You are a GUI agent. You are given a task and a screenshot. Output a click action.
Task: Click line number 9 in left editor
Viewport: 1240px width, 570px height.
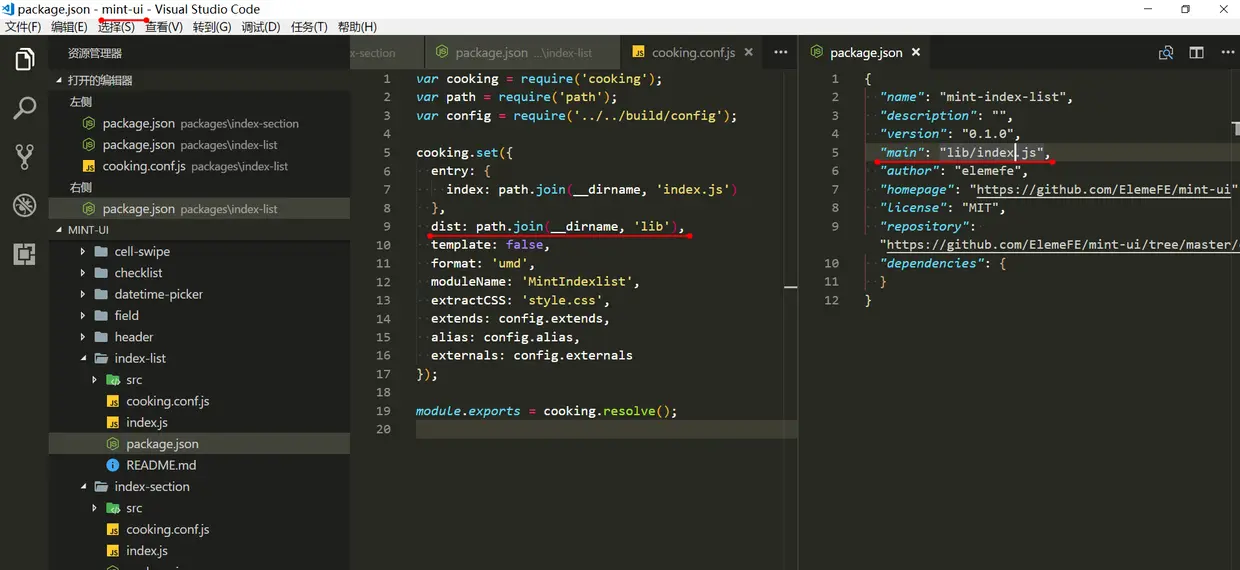coord(386,226)
